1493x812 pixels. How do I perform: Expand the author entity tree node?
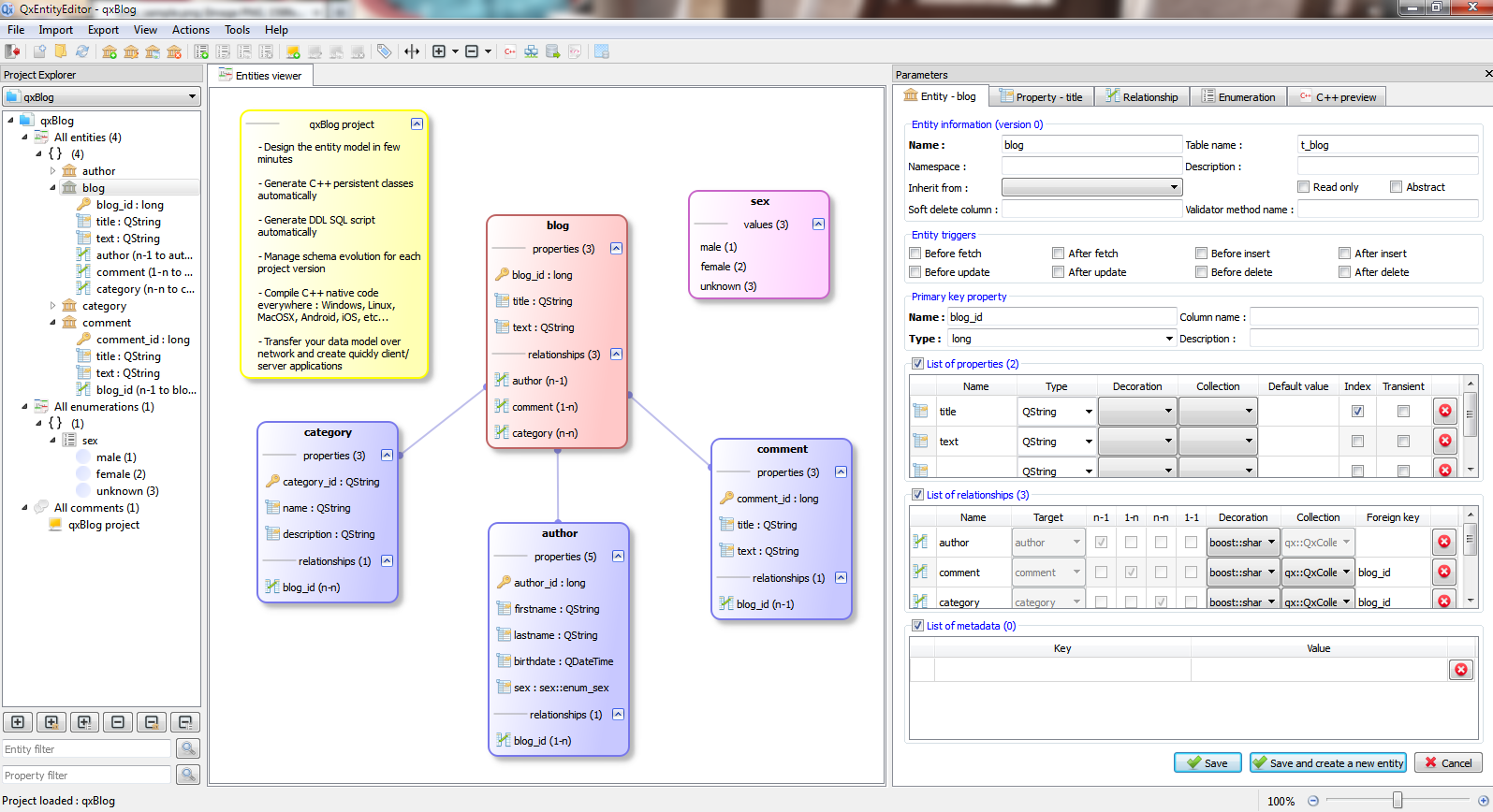click(x=52, y=171)
